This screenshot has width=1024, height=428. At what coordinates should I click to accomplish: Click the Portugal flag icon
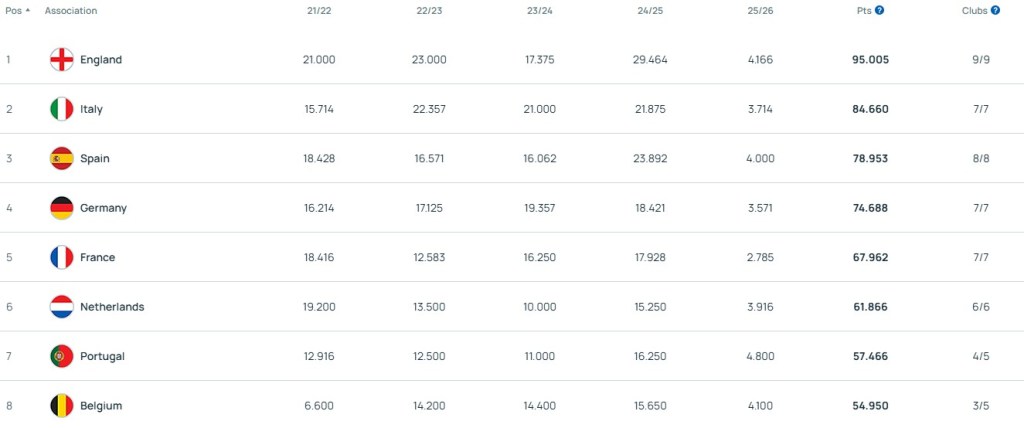(62, 356)
